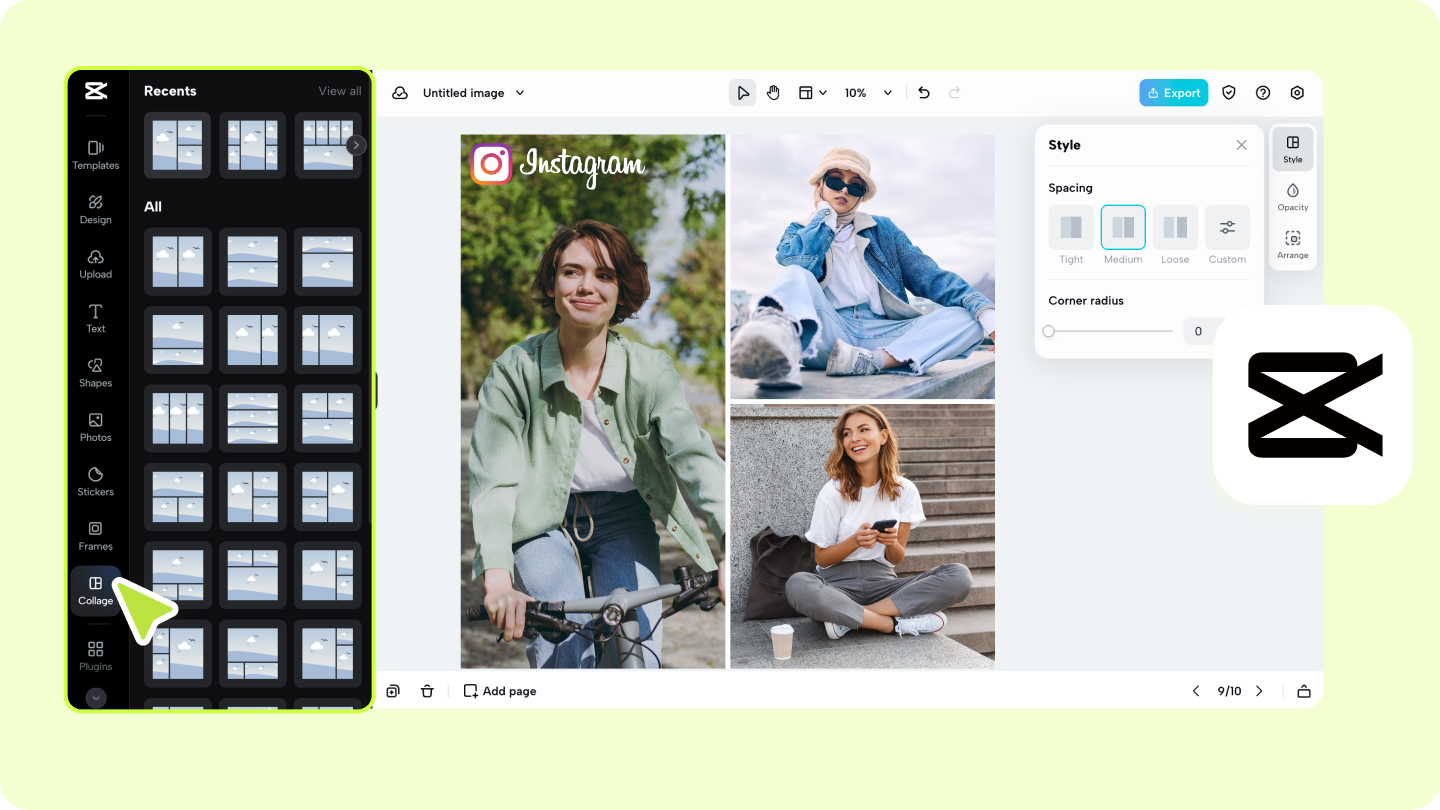Screen dimensions: 1440x810
Task: Click the Export button
Action: tap(1173, 92)
